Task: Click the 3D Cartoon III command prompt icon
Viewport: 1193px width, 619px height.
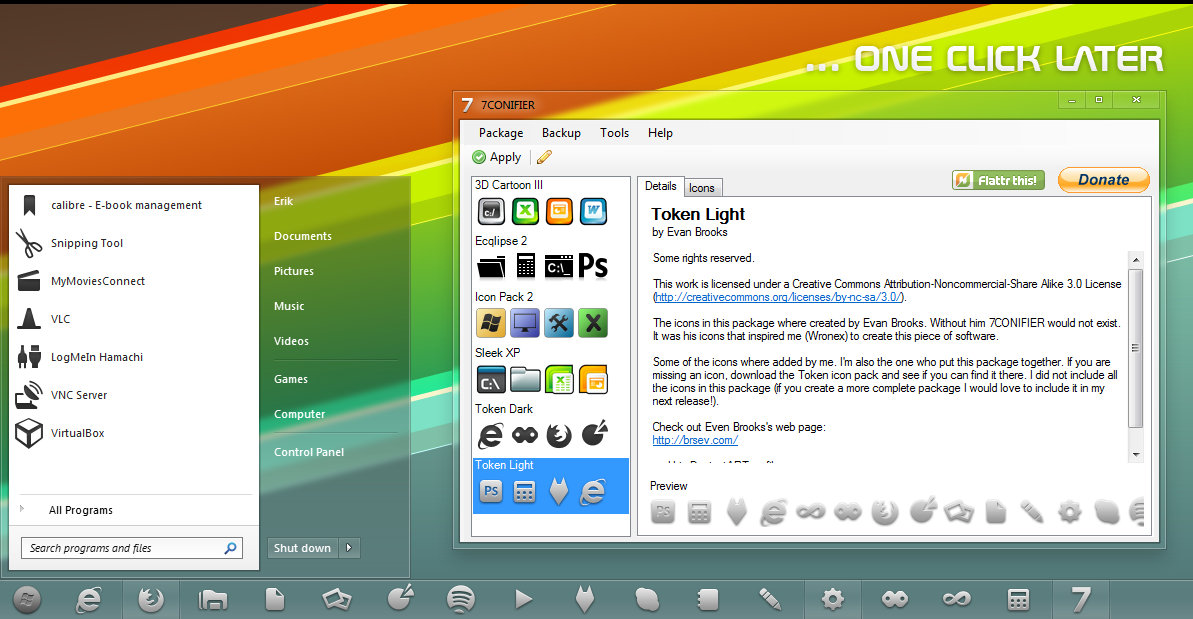Action: (x=491, y=211)
